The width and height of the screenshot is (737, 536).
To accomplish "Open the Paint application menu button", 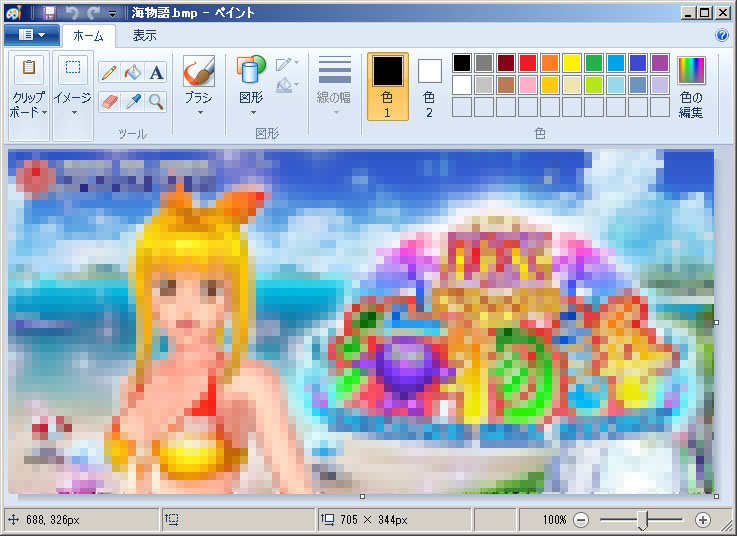I will 31,35.
